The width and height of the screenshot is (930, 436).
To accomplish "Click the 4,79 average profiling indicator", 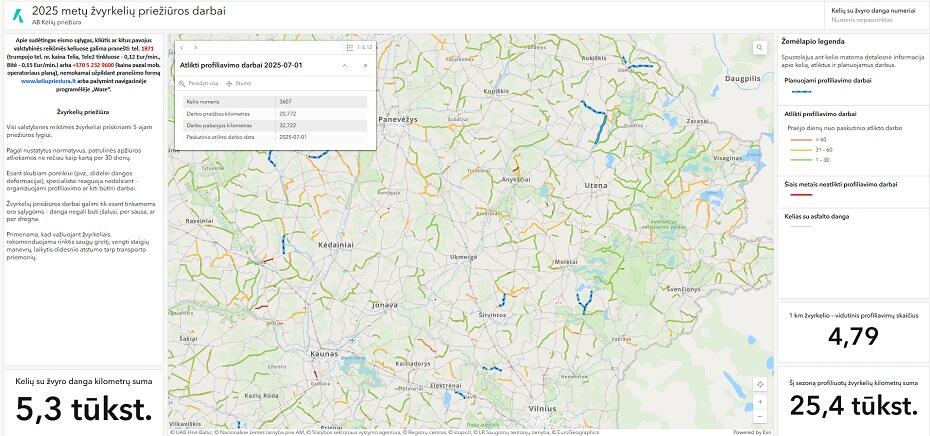I will tap(853, 336).
